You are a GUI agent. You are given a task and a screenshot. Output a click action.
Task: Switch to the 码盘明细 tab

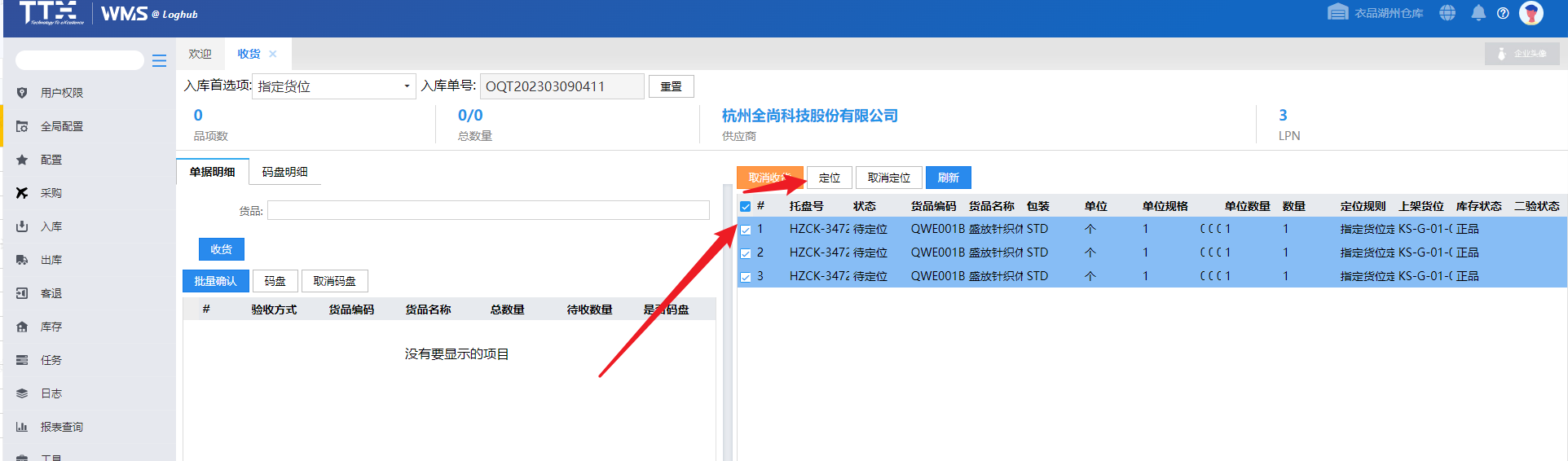(284, 172)
